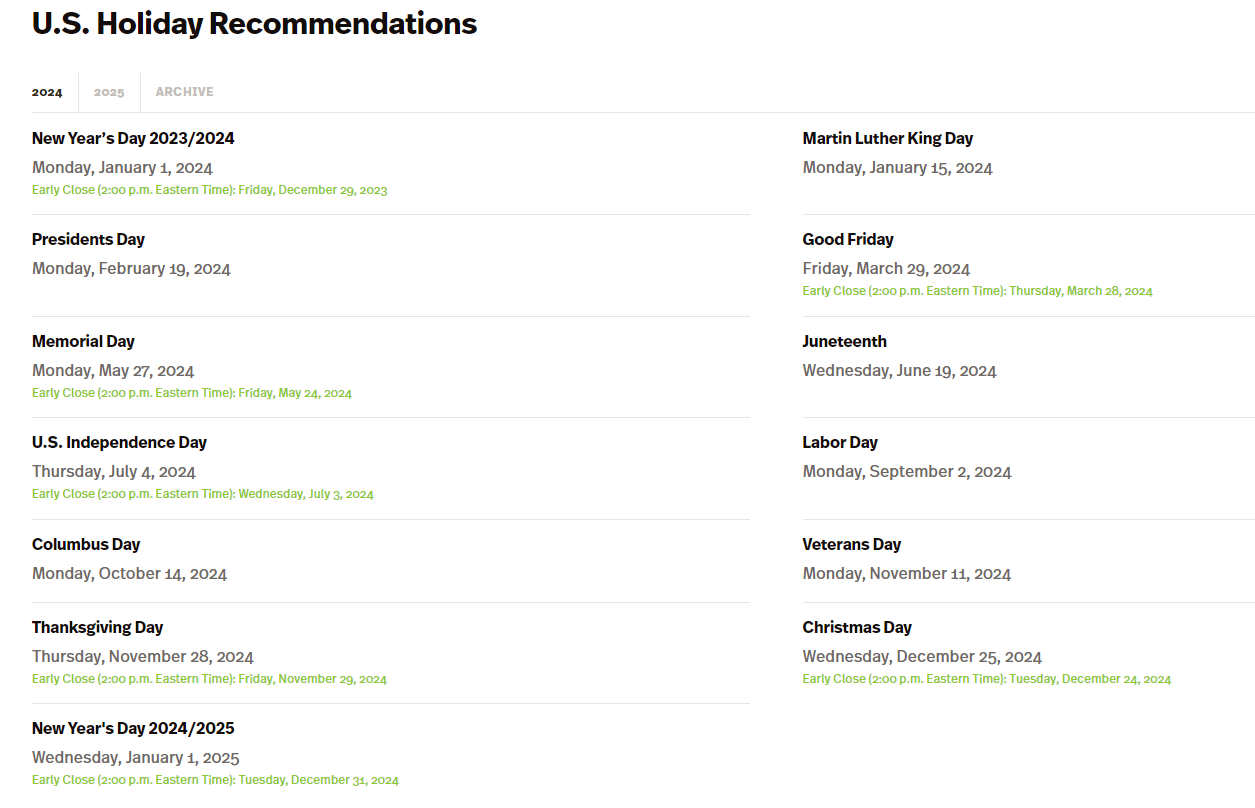1255x808 pixels.
Task: Select the Christmas Day heading
Action: click(857, 627)
